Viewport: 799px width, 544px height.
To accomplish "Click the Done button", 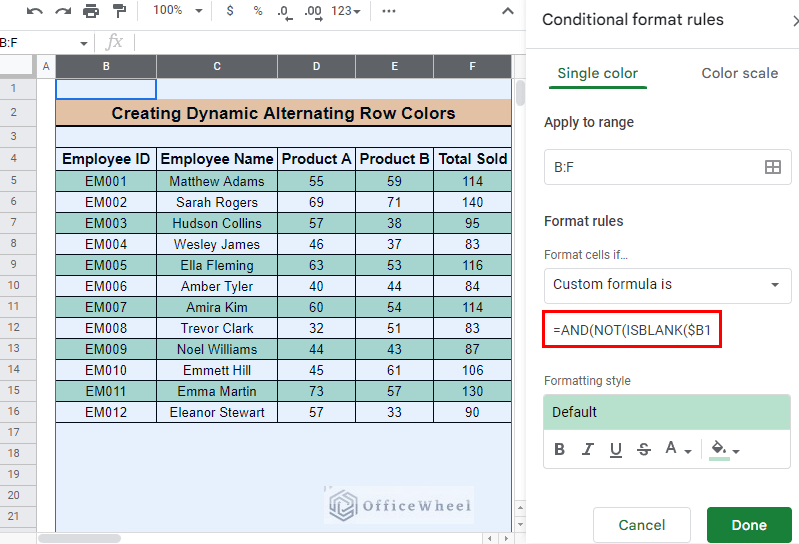I will click(749, 525).
